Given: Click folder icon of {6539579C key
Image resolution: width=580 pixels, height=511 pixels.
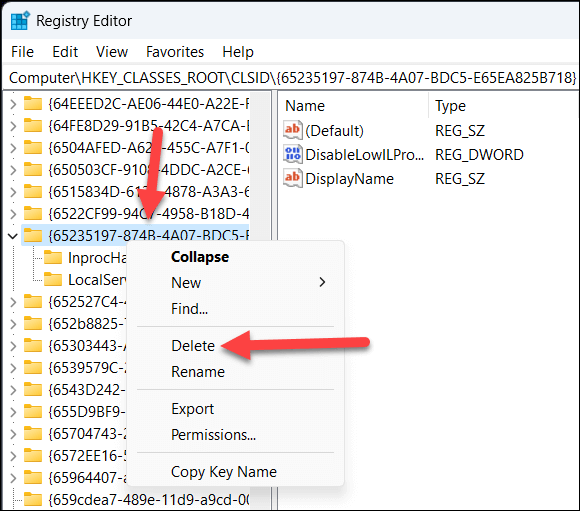Looking at the screenshot, I should point(33,367).
